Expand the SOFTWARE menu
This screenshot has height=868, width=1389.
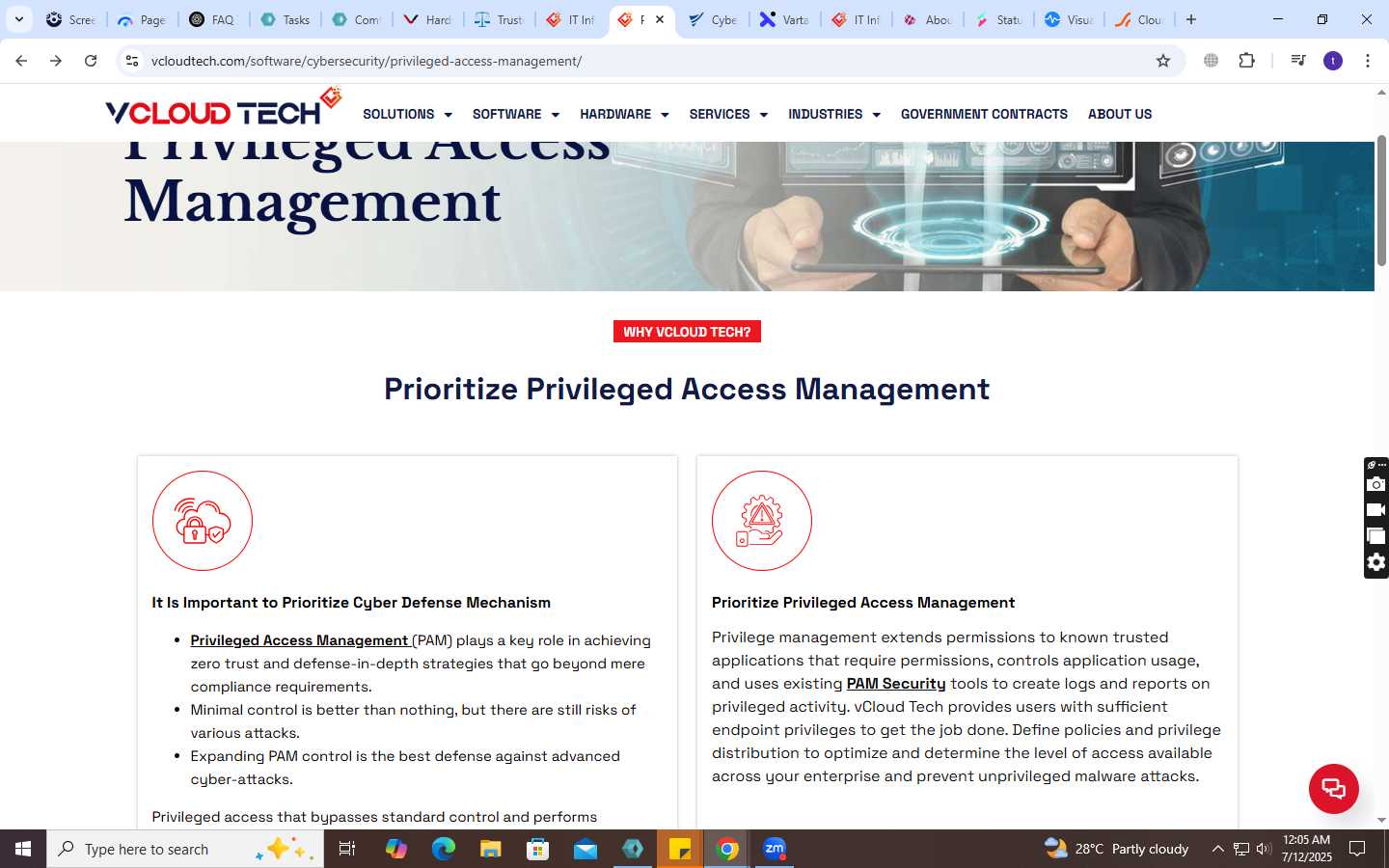516,114
